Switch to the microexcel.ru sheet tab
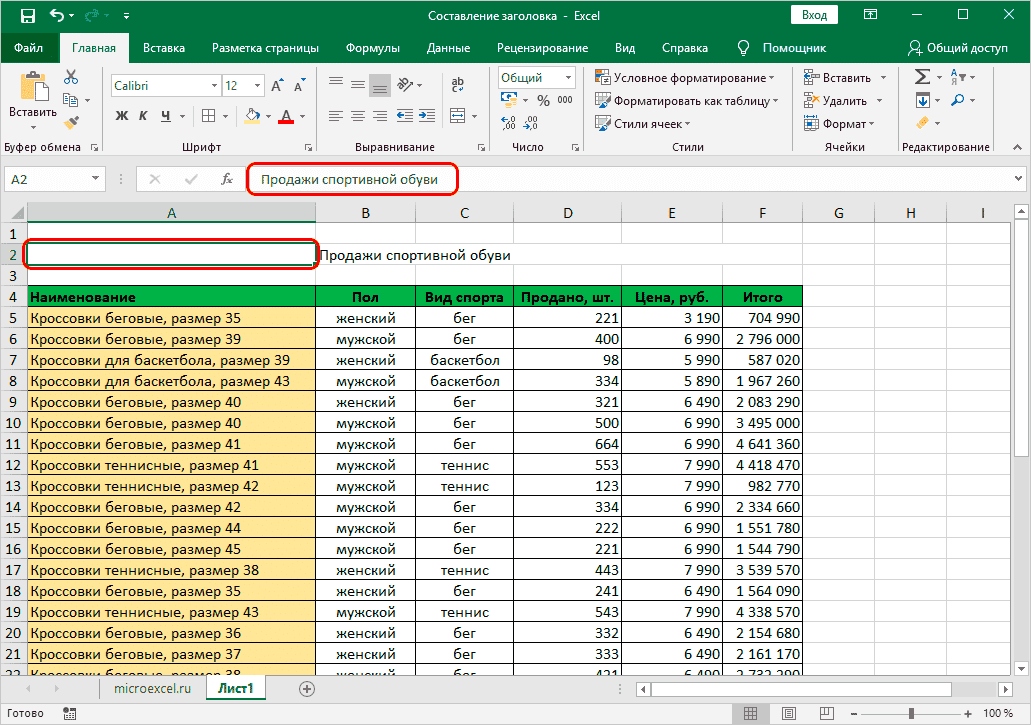Screen dimensions: 1031x725 (152, 688)
